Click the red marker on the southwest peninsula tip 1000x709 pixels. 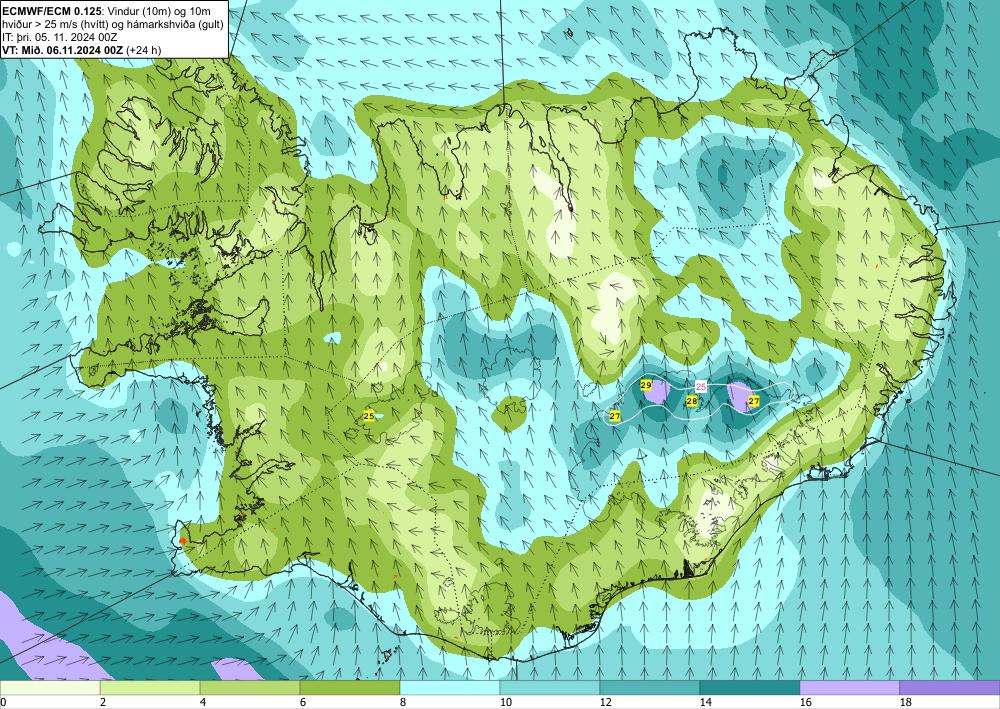(x=183, y=541)
